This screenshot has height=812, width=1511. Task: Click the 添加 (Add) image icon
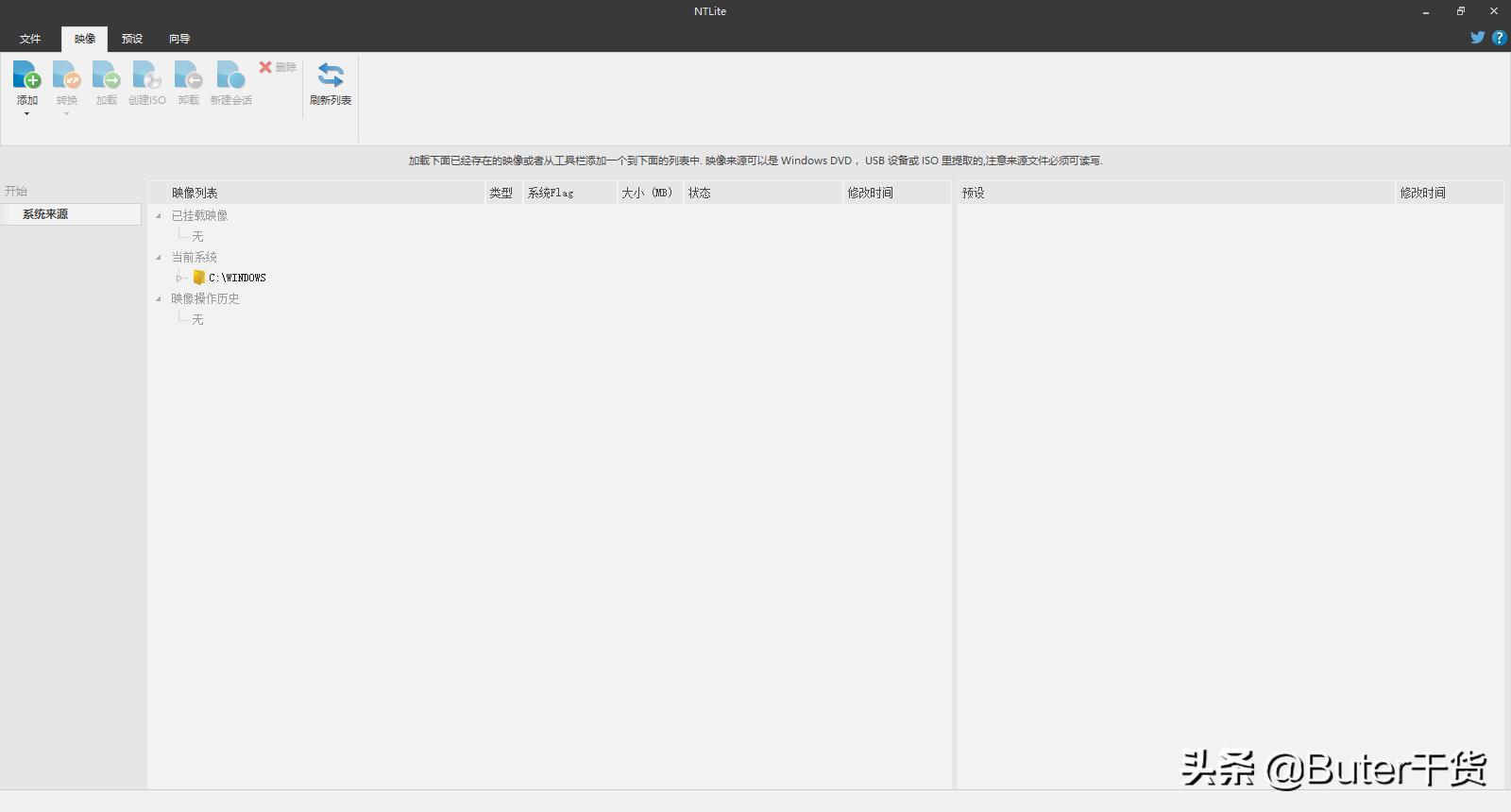click(26, 75)
